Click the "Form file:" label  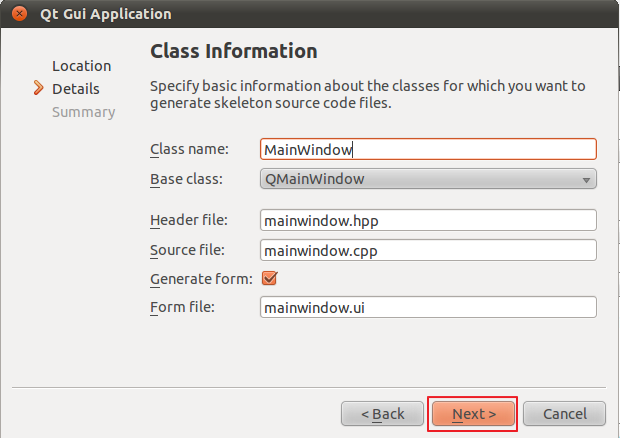point(183,307)
